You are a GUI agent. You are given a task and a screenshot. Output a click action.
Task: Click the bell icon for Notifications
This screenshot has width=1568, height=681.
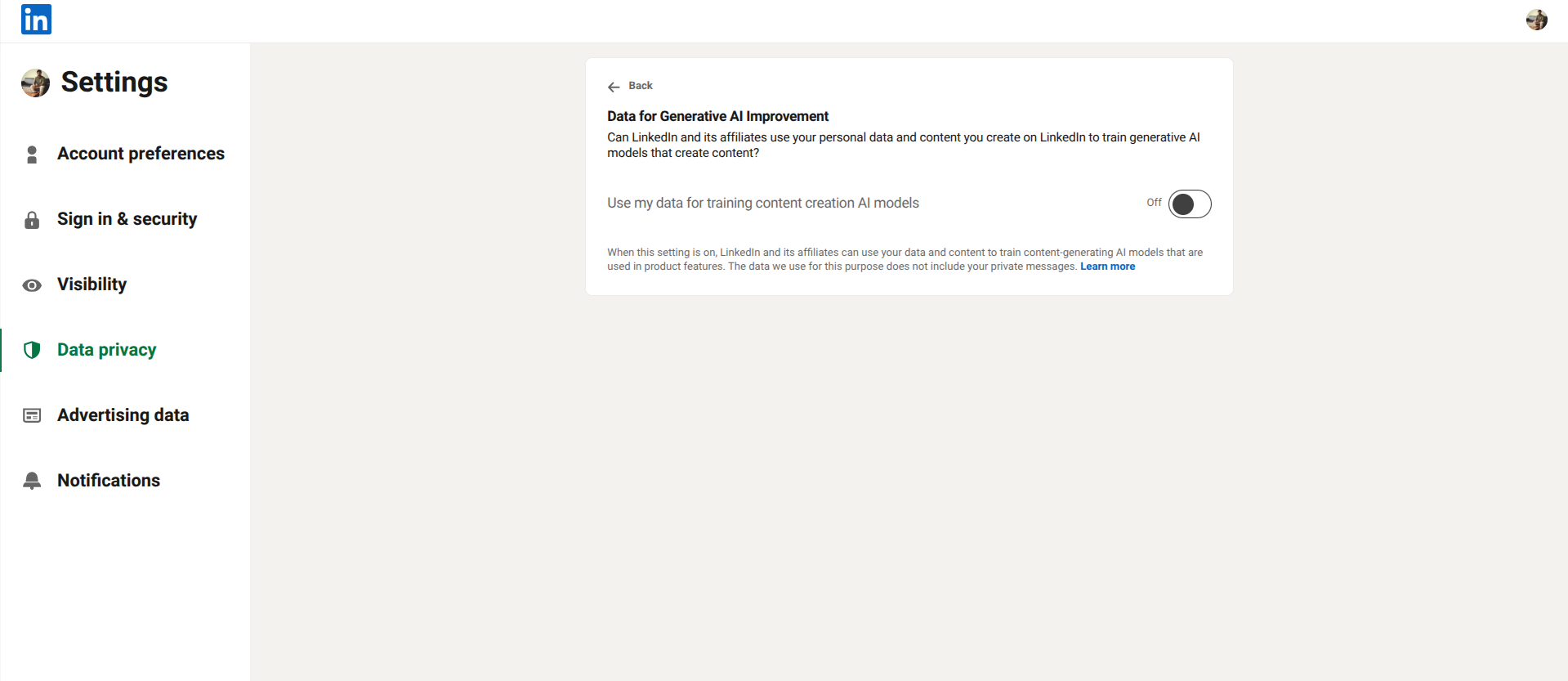[32, 481]
